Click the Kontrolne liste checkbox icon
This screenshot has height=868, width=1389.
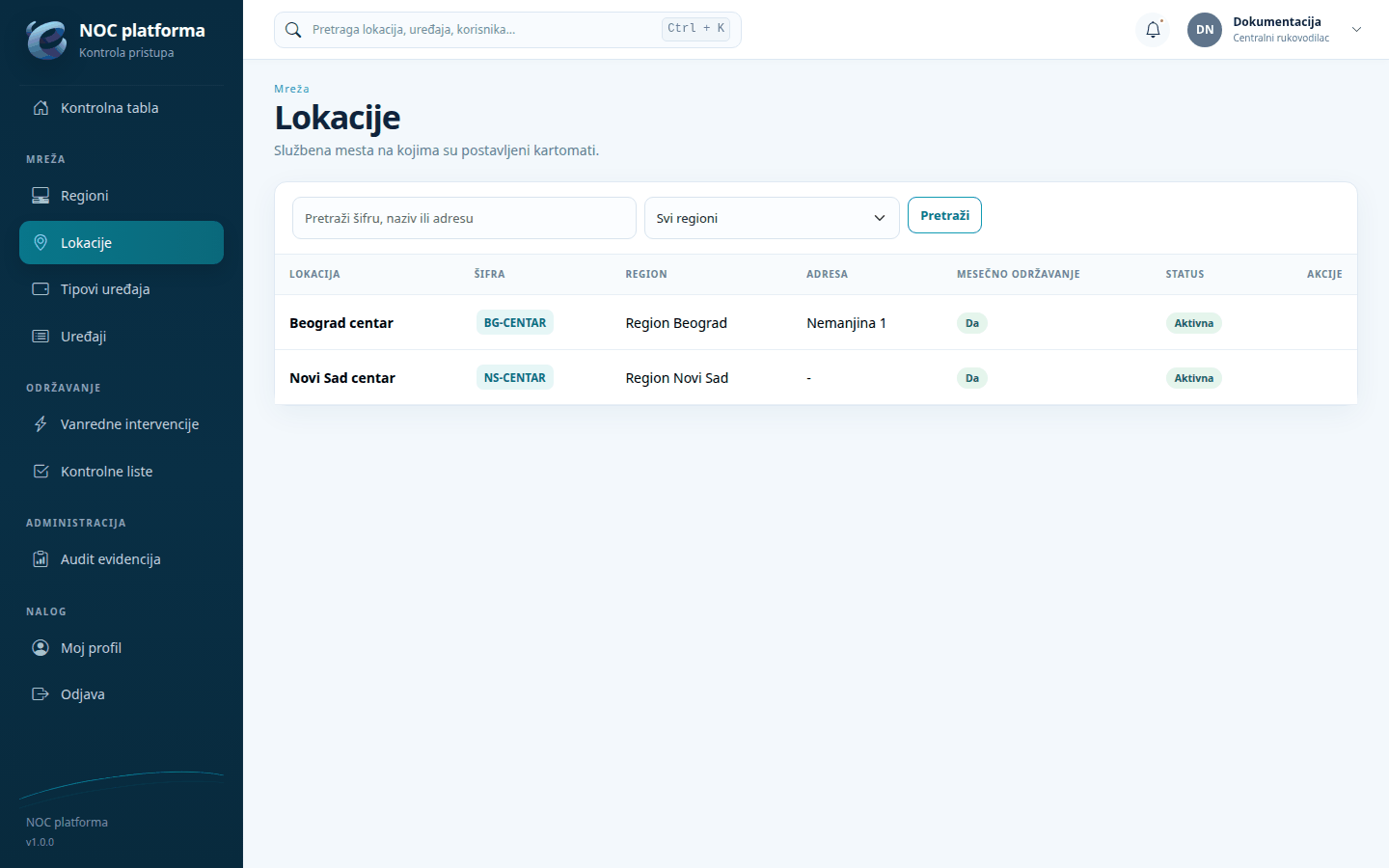tap(41, 472)
